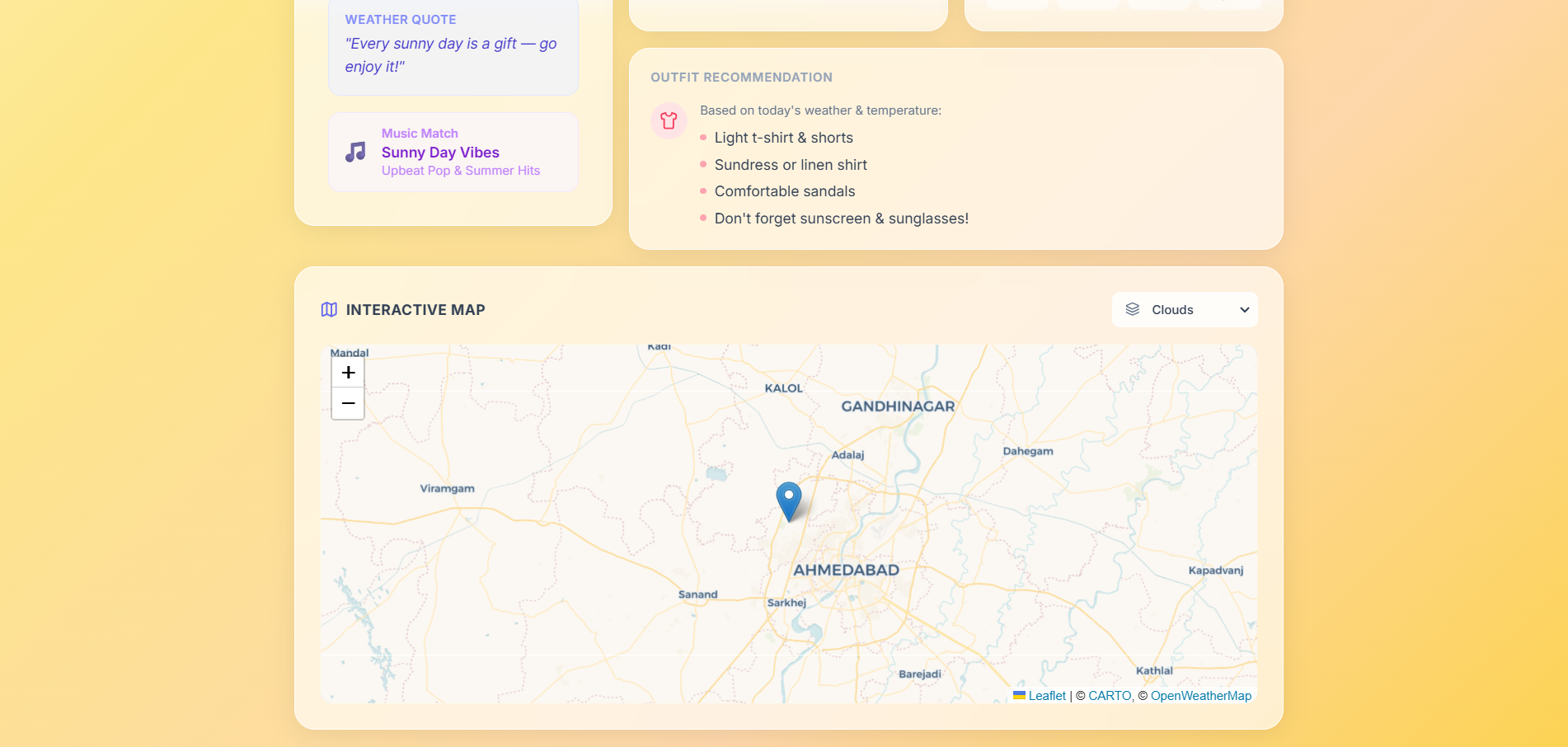Click the Barejadi label on map
Screen dimensions: 1568x747
(x=920, y=674)
